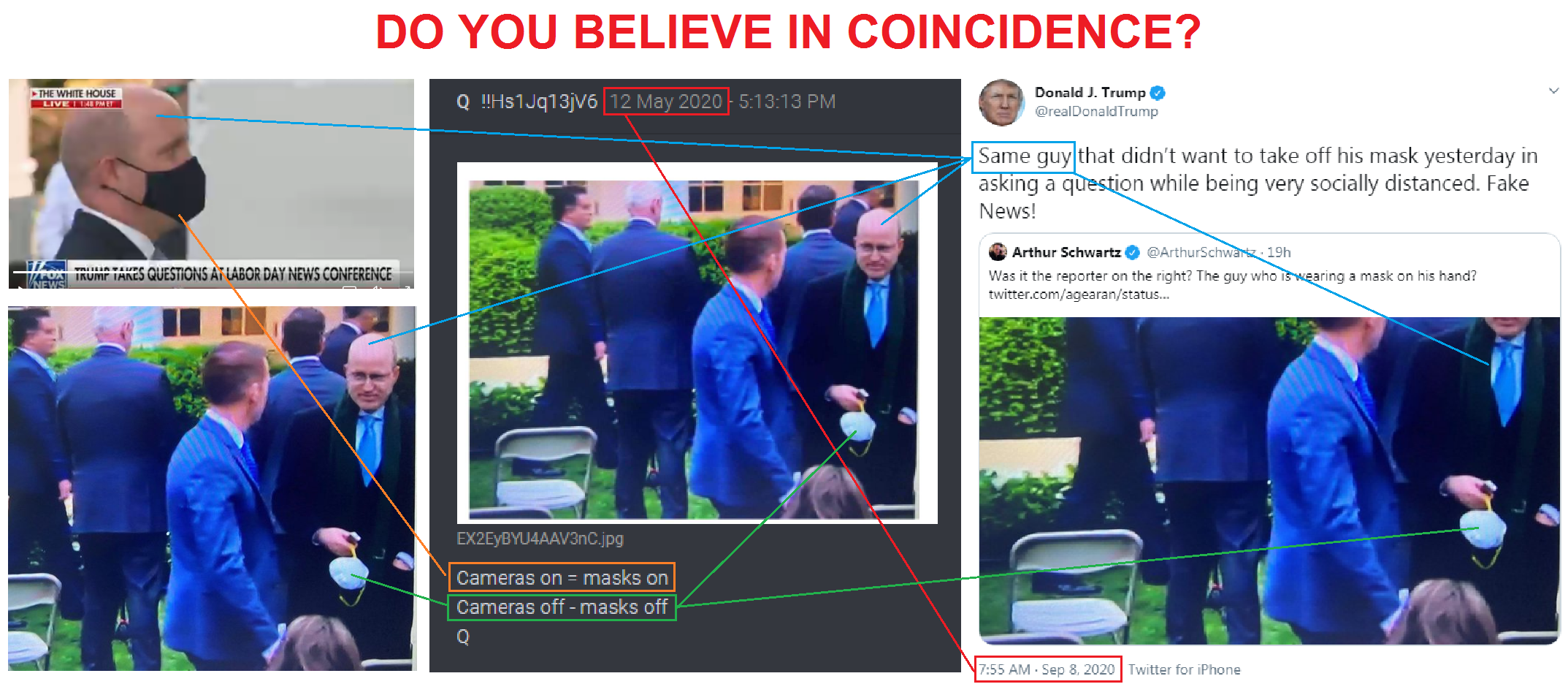
Task: Open the masked reporter Fox News screenshot
Action: pyautogui.click(x=211, y=183)
